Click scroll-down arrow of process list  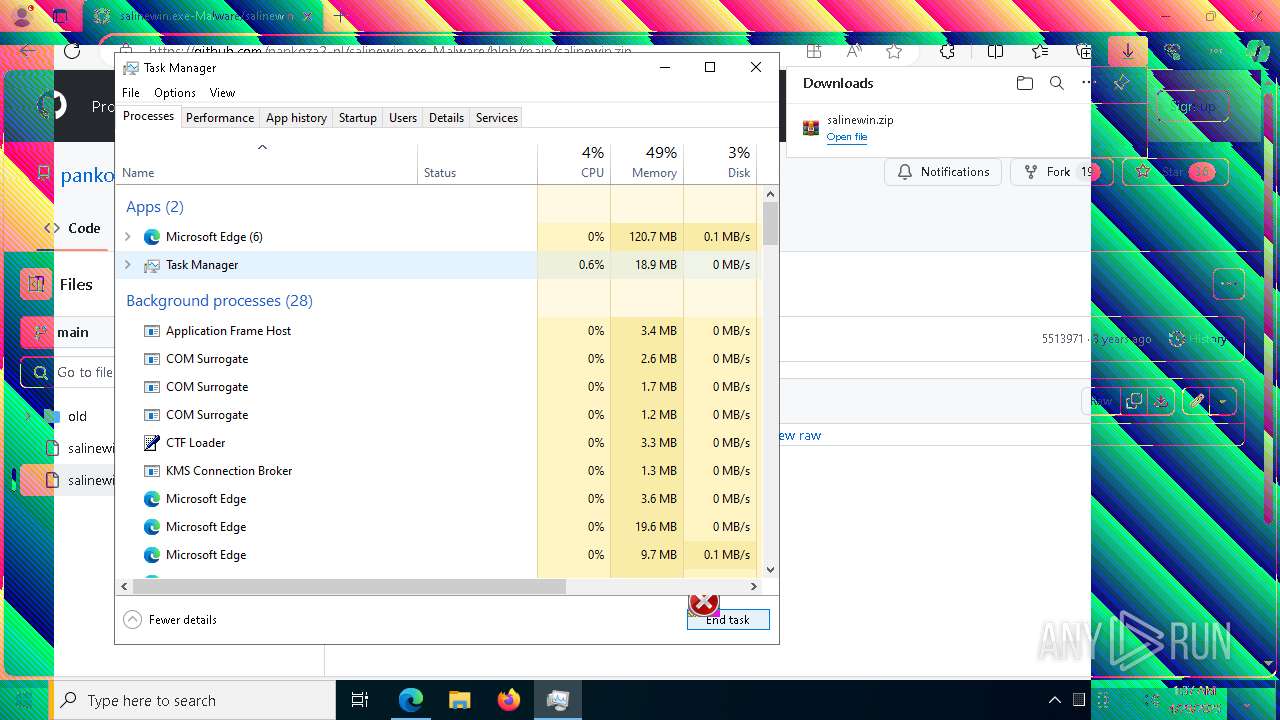770,570
